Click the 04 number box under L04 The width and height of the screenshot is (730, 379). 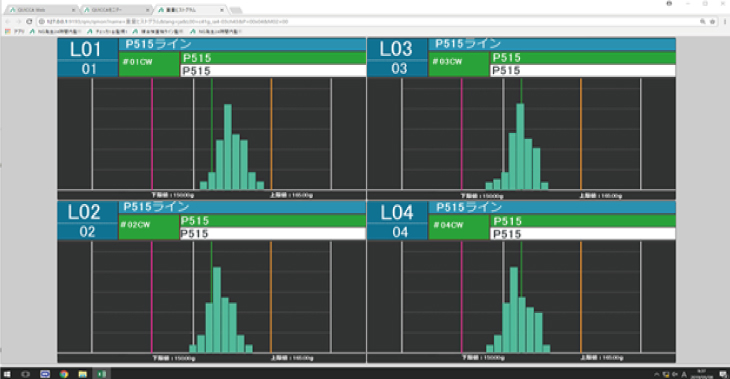pos(397,232)
